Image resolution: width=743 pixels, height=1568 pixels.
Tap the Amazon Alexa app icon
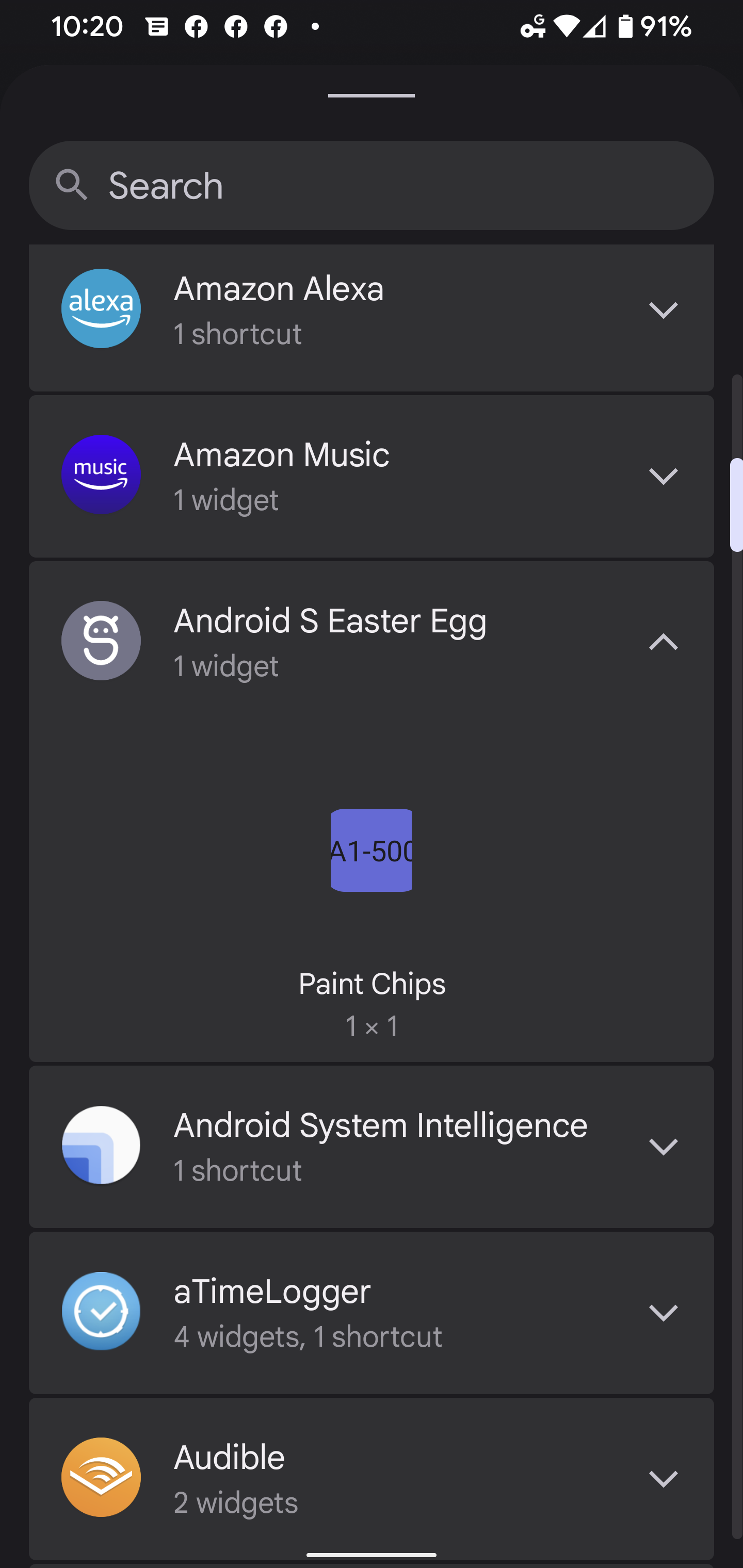tap(101, 308)
